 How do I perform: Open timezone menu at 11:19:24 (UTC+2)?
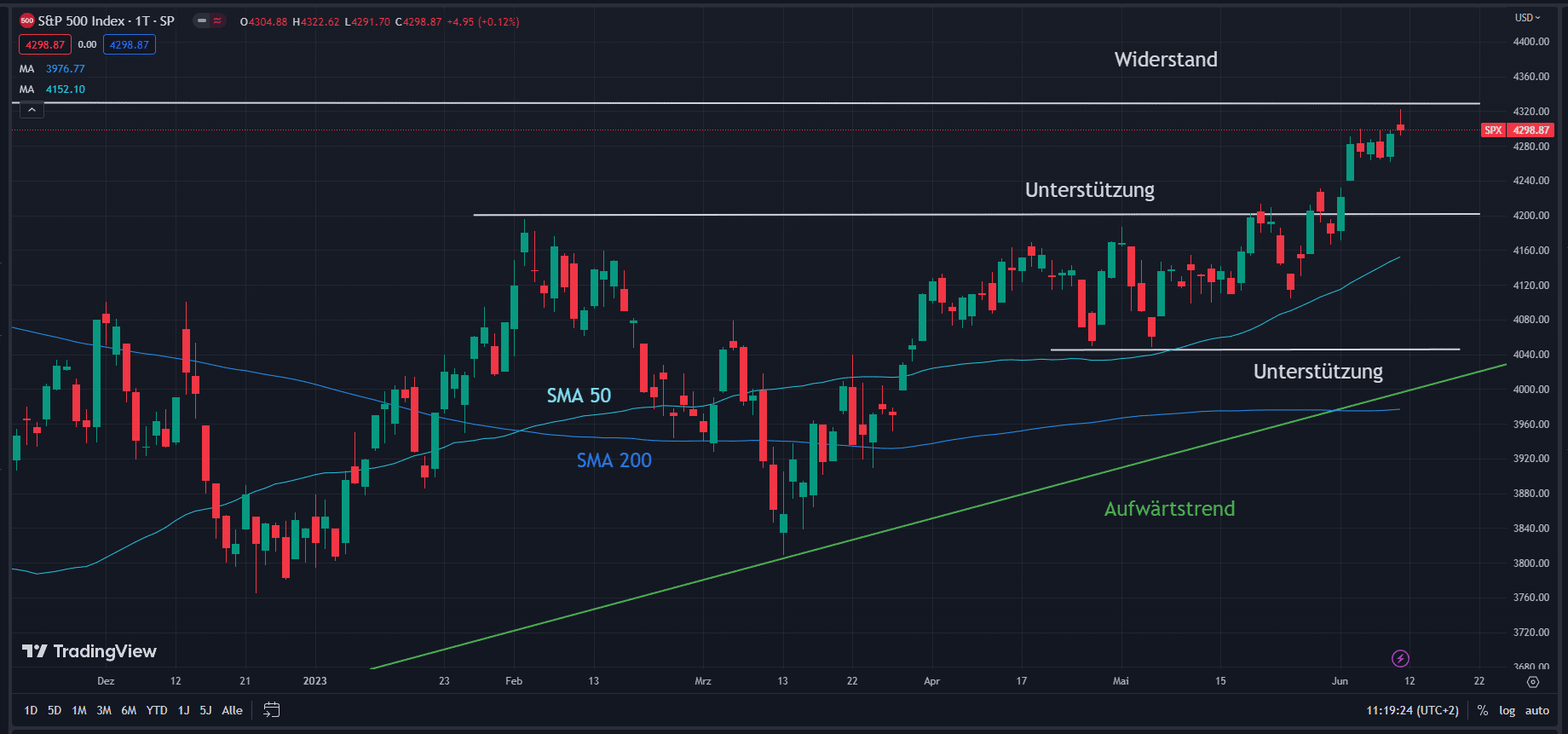[x=1412, y=710]
